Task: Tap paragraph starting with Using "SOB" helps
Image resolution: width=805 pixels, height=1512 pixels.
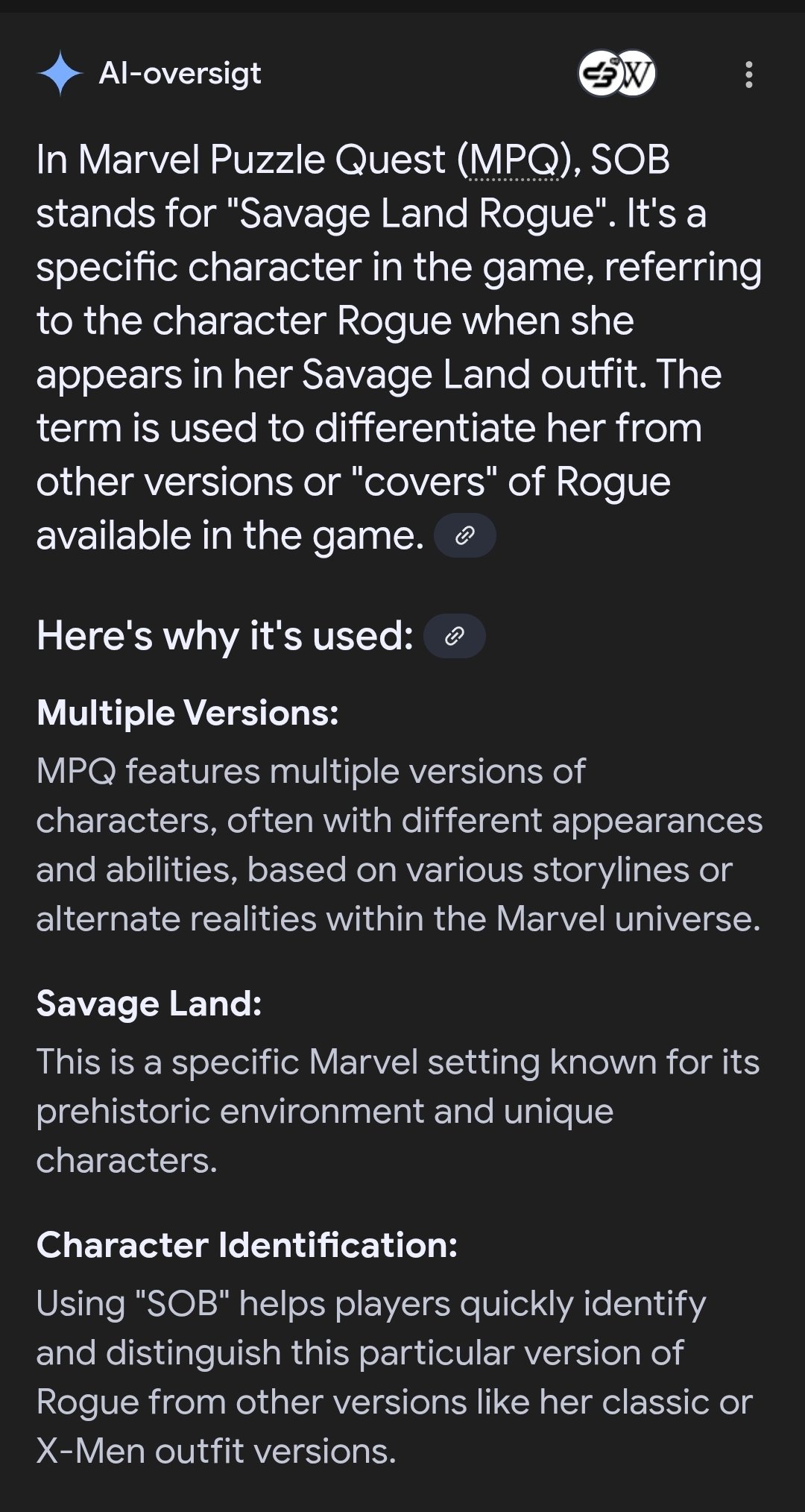Action: (x=394, y=1377)
